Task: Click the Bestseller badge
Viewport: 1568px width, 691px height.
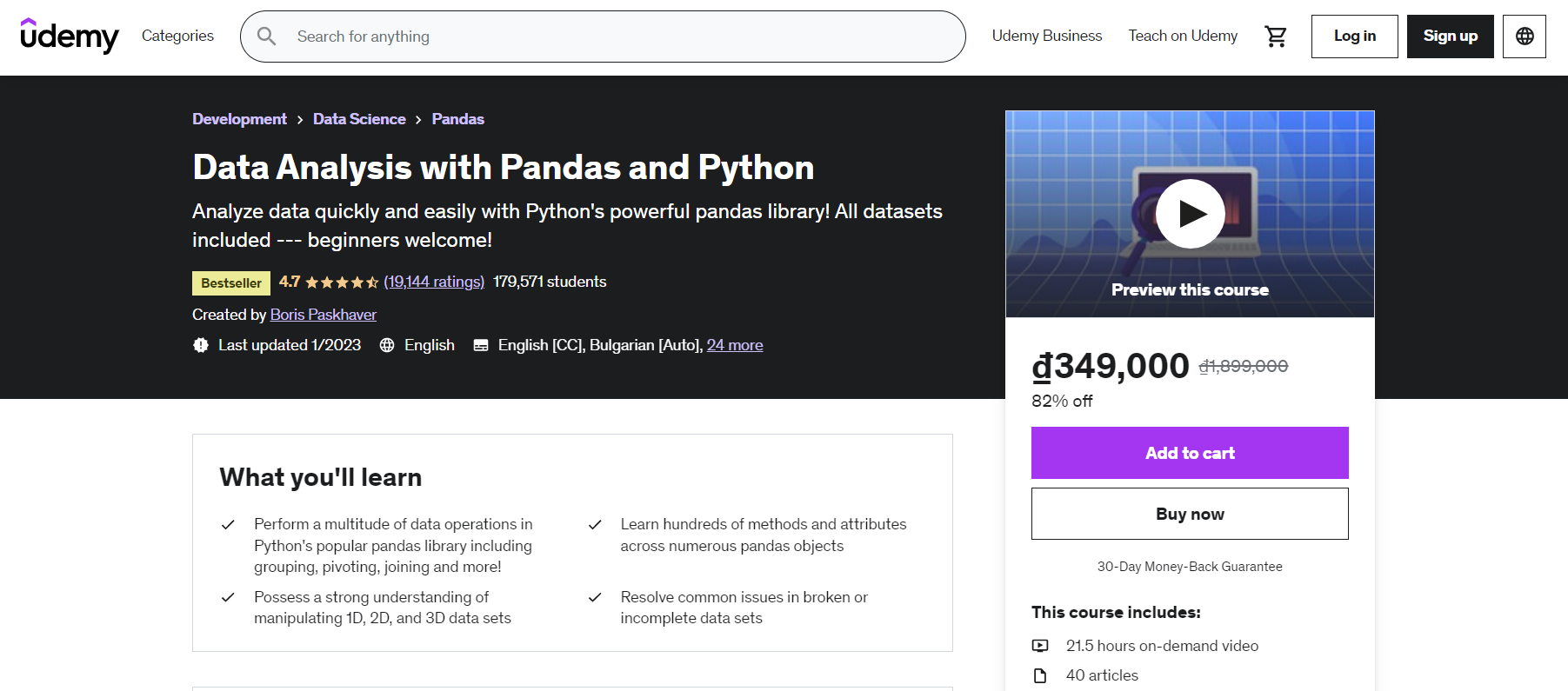Action: (231, 283)
